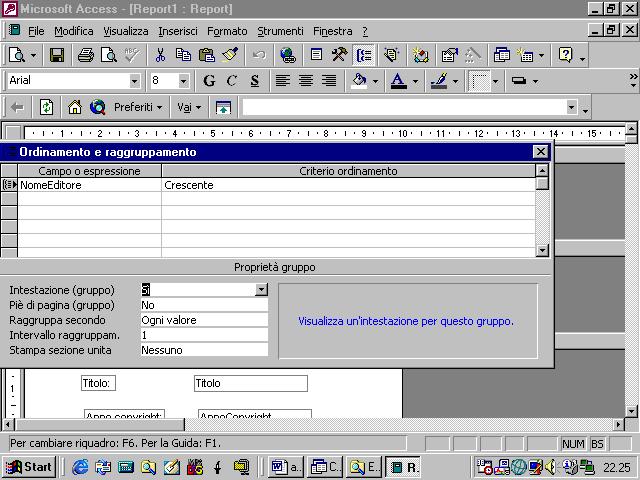Open the File menu
The height and width of the screenshot is (480, 640).
click(x=36, y=31)
